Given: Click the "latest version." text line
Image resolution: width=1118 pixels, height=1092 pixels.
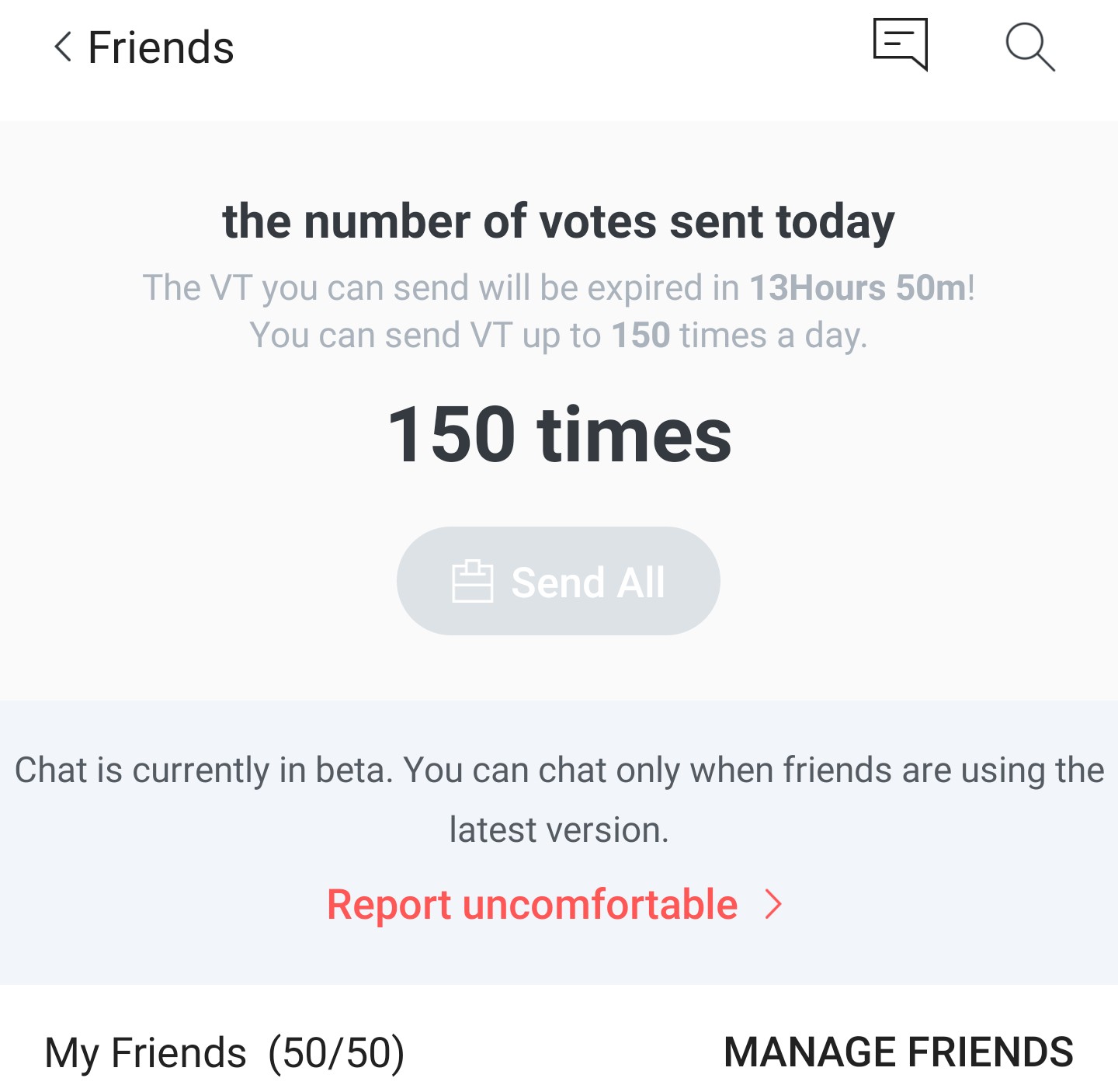Looking at the screenshot, I should [x=559, y=829].
